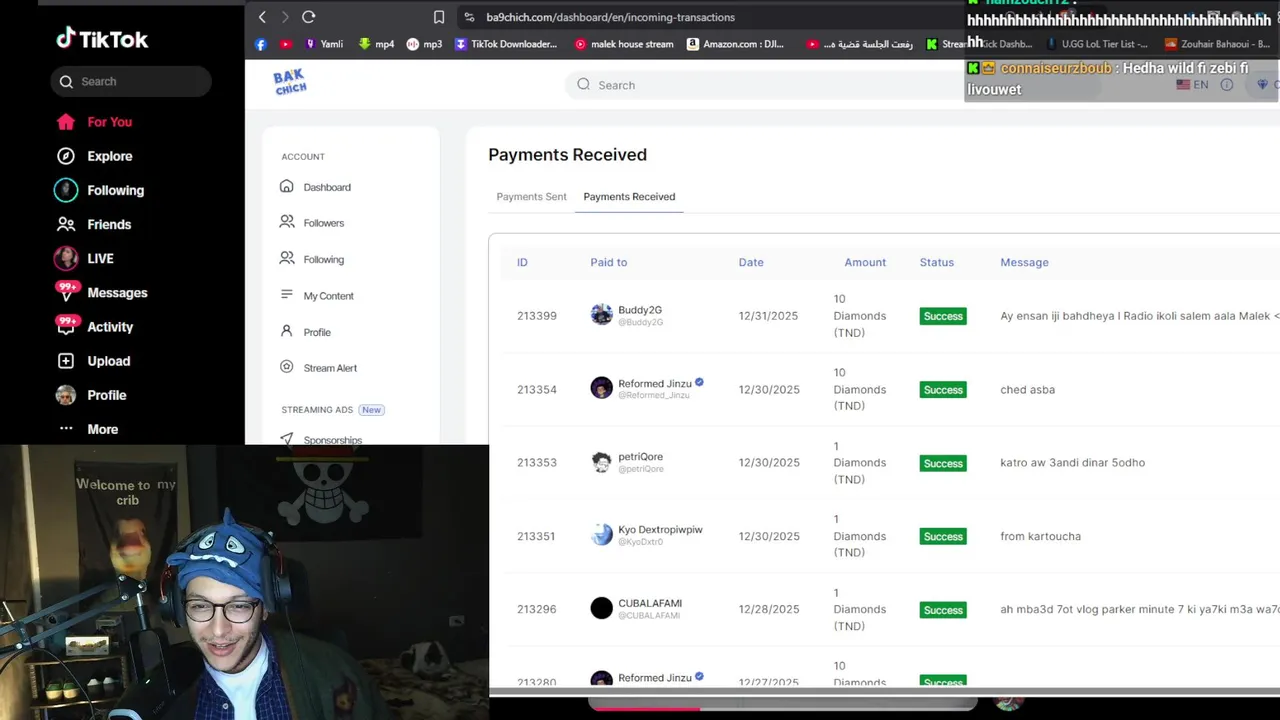Open TikTok Profile avatar link
1280x720 pixels.
tap(92, 395)
